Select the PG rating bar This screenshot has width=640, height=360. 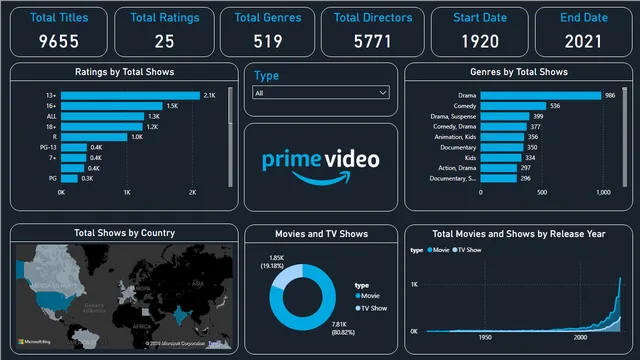pos(69,178)
